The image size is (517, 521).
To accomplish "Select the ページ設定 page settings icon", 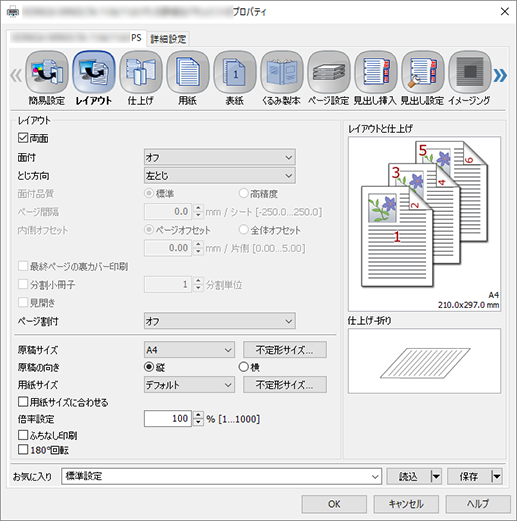I will click(329, 72).
